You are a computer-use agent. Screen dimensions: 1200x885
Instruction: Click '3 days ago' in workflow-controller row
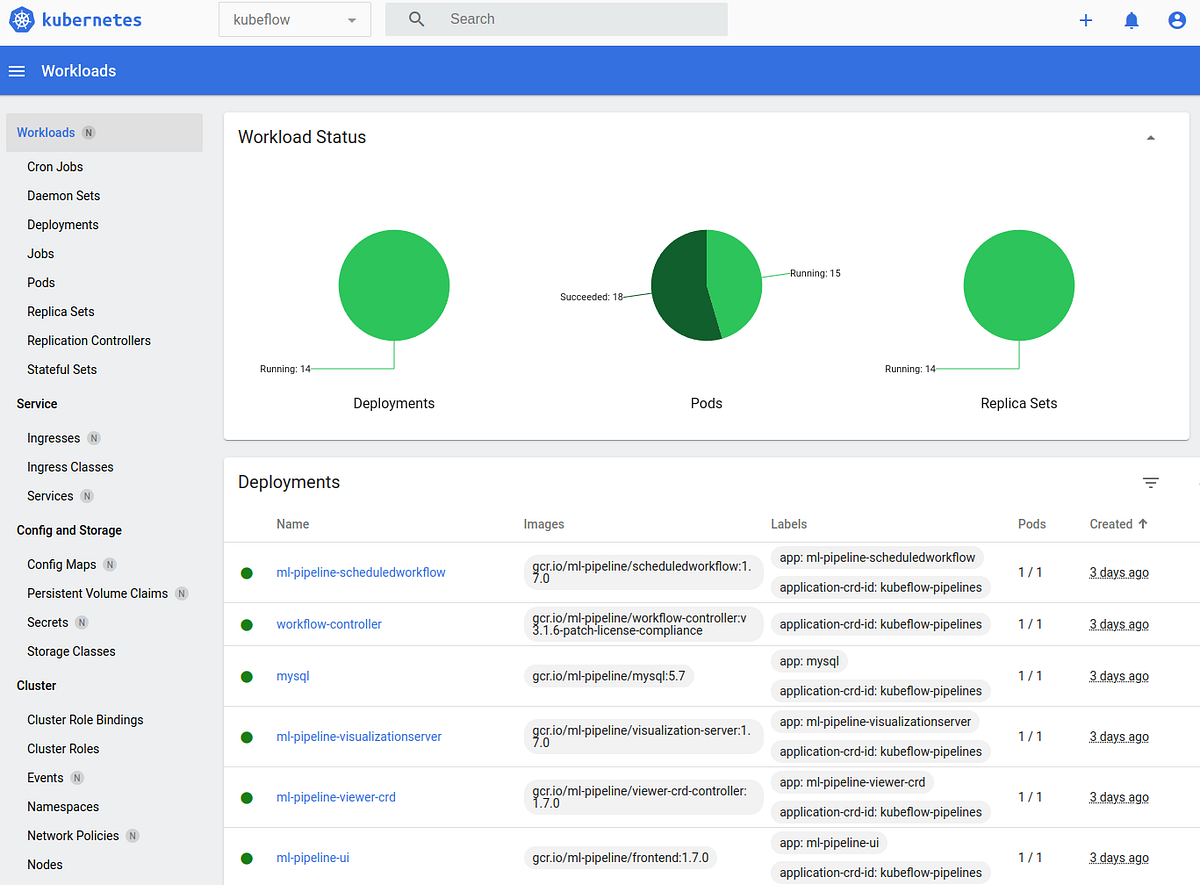point(1119,625)
